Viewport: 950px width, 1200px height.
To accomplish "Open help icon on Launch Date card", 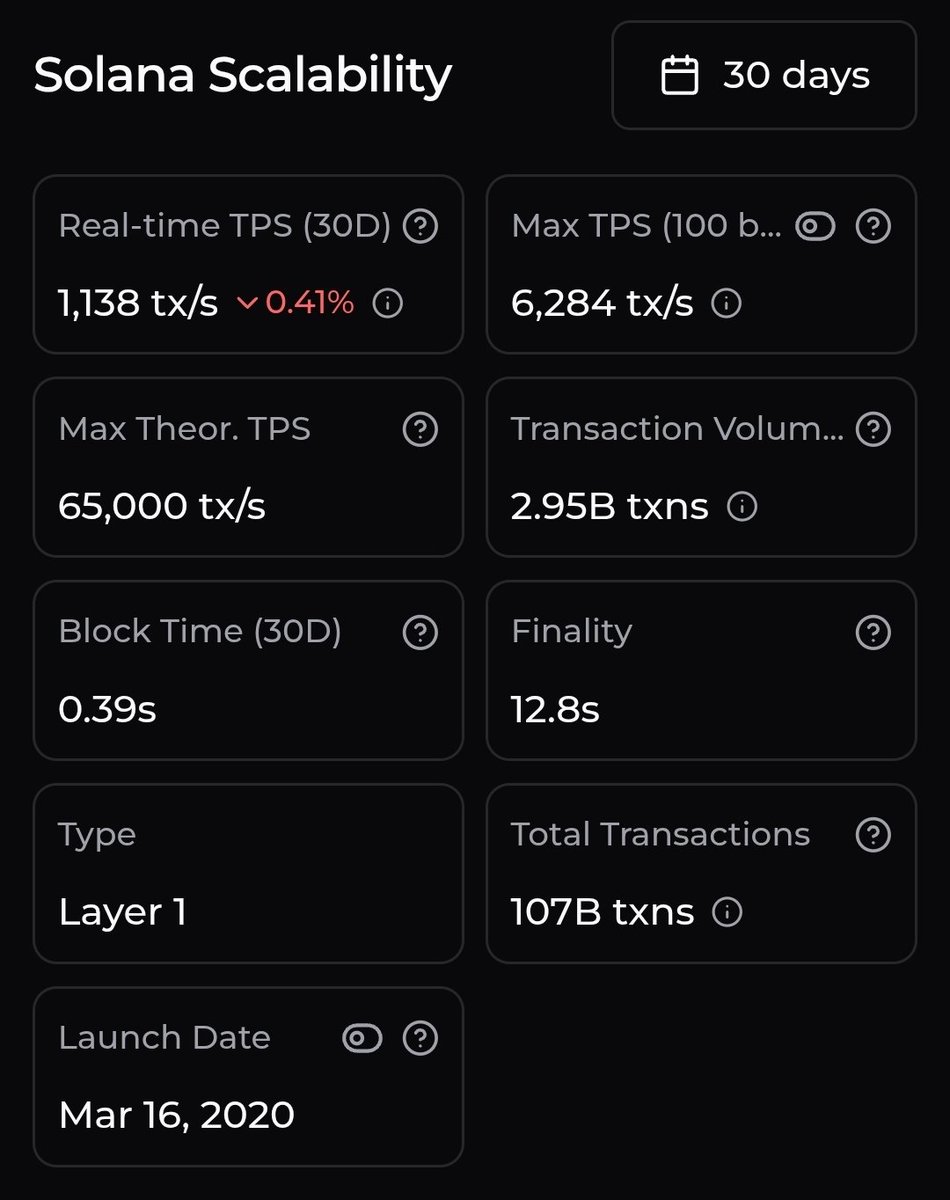I will tap(420, 1039).
